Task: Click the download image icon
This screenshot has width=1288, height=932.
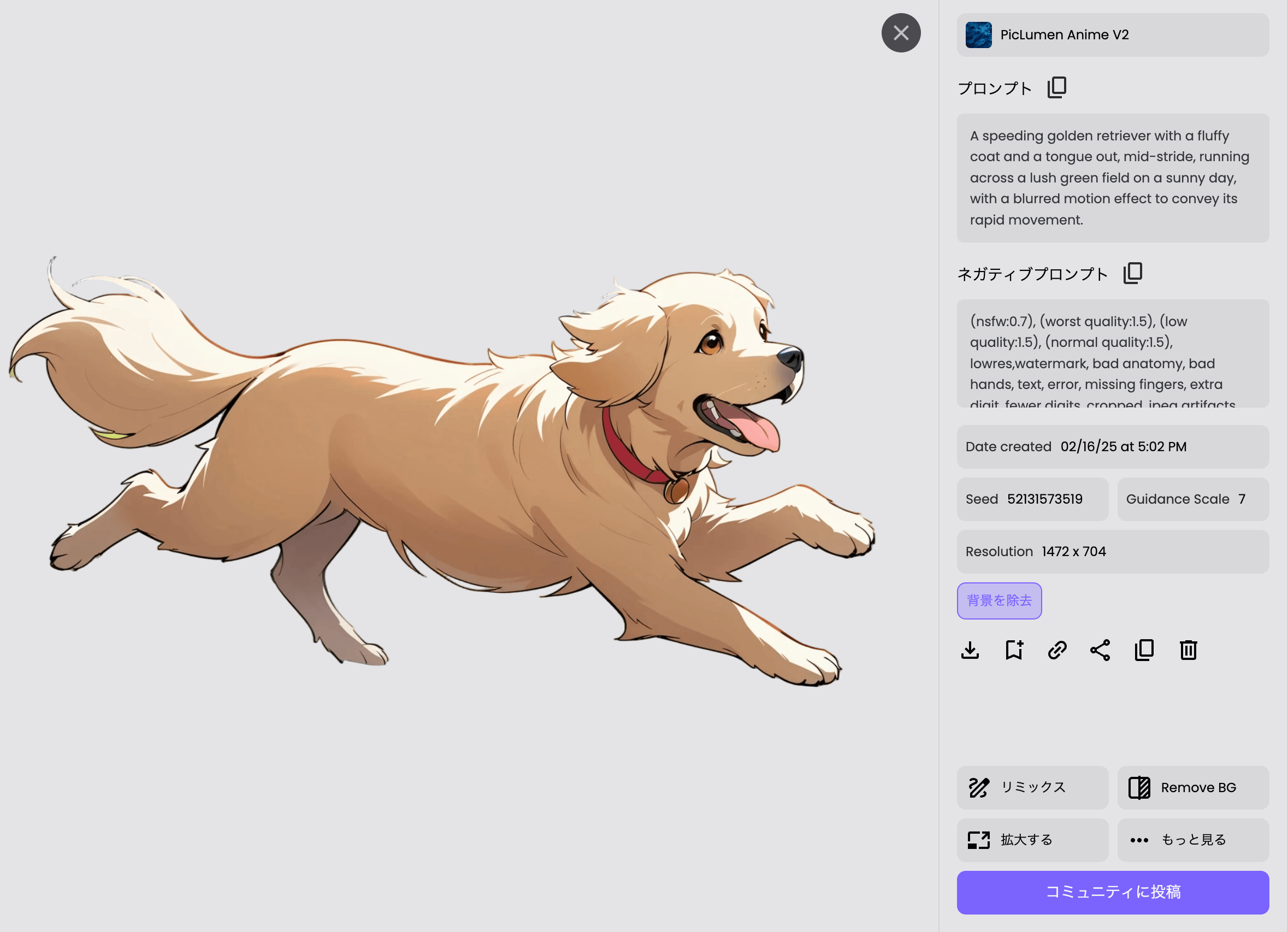Action: [970, 650]
